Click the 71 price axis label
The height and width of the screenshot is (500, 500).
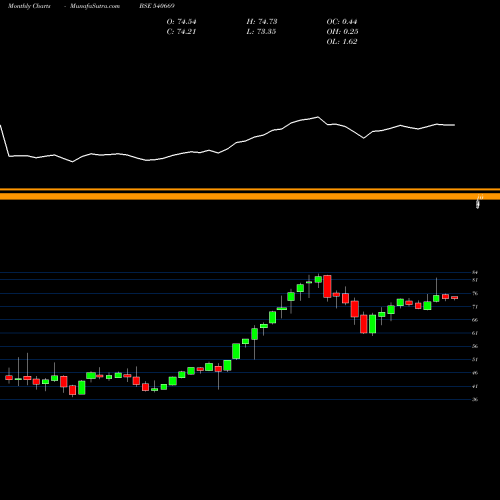[x=475, y=307]
